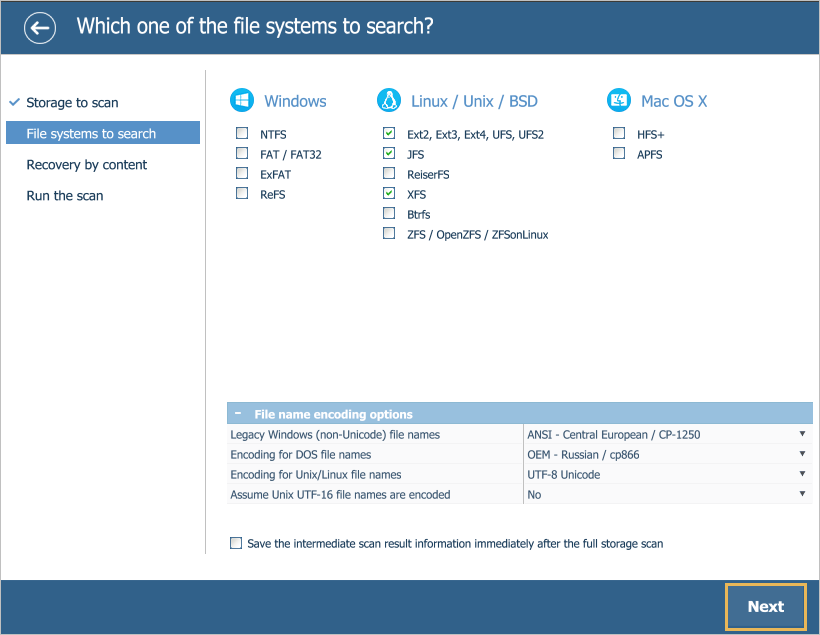Open Legacy Windows file names encoding dropdown
820x635 pixels.
click(x=667, y=434)
